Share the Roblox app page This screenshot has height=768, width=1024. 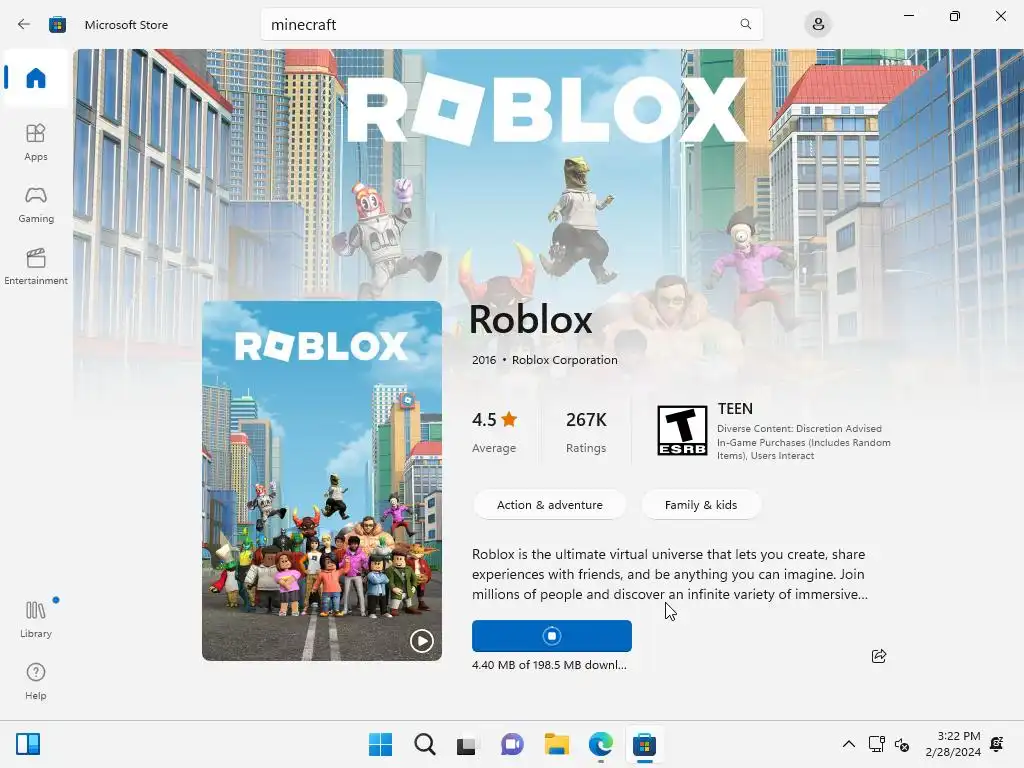click(879, 656)
